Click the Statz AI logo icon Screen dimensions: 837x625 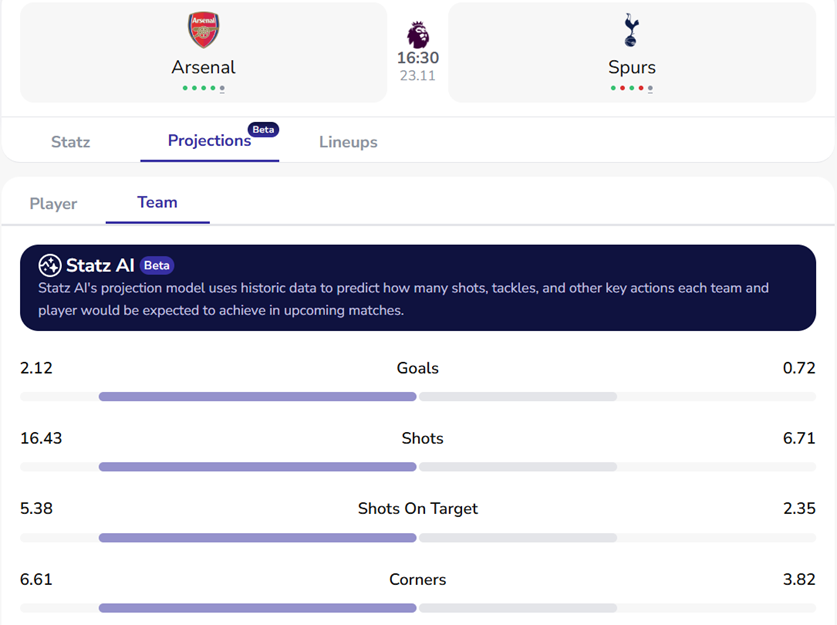coord(50,265)
